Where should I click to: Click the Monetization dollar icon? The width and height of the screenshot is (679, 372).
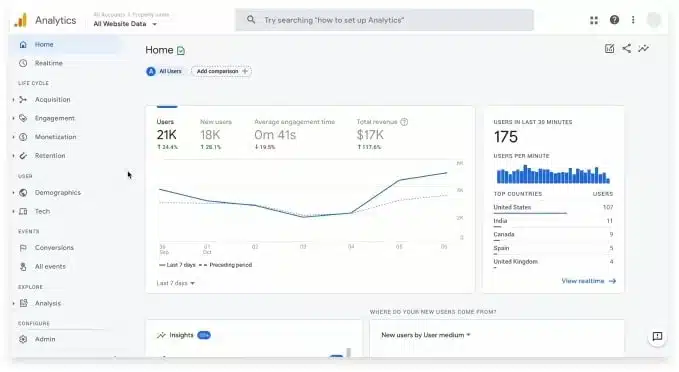tap(23, 137)
